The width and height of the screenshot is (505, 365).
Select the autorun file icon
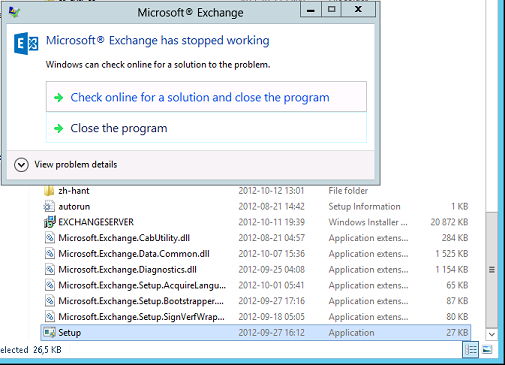click(x=49, y=207)
